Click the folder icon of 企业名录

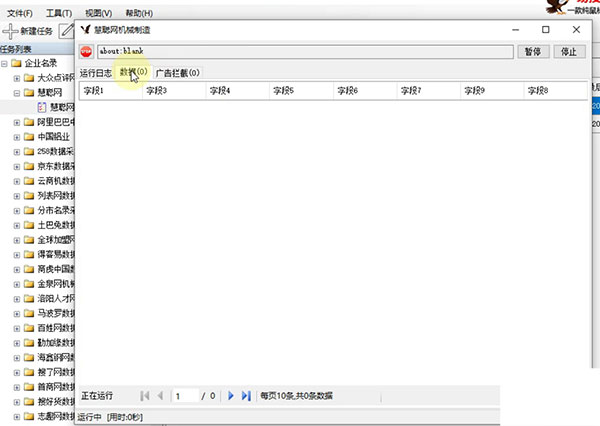(x=16, y=63)
